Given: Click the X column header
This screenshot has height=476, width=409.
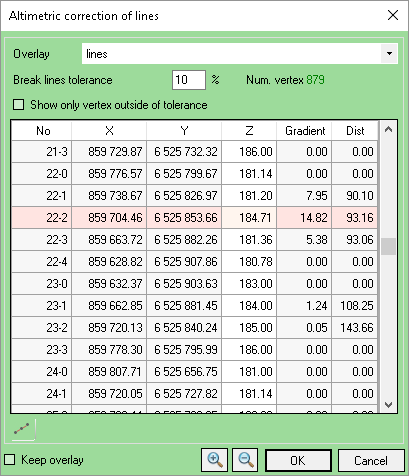Looking at the screenshot, I should pyautogui.click(x=109, y=131).
